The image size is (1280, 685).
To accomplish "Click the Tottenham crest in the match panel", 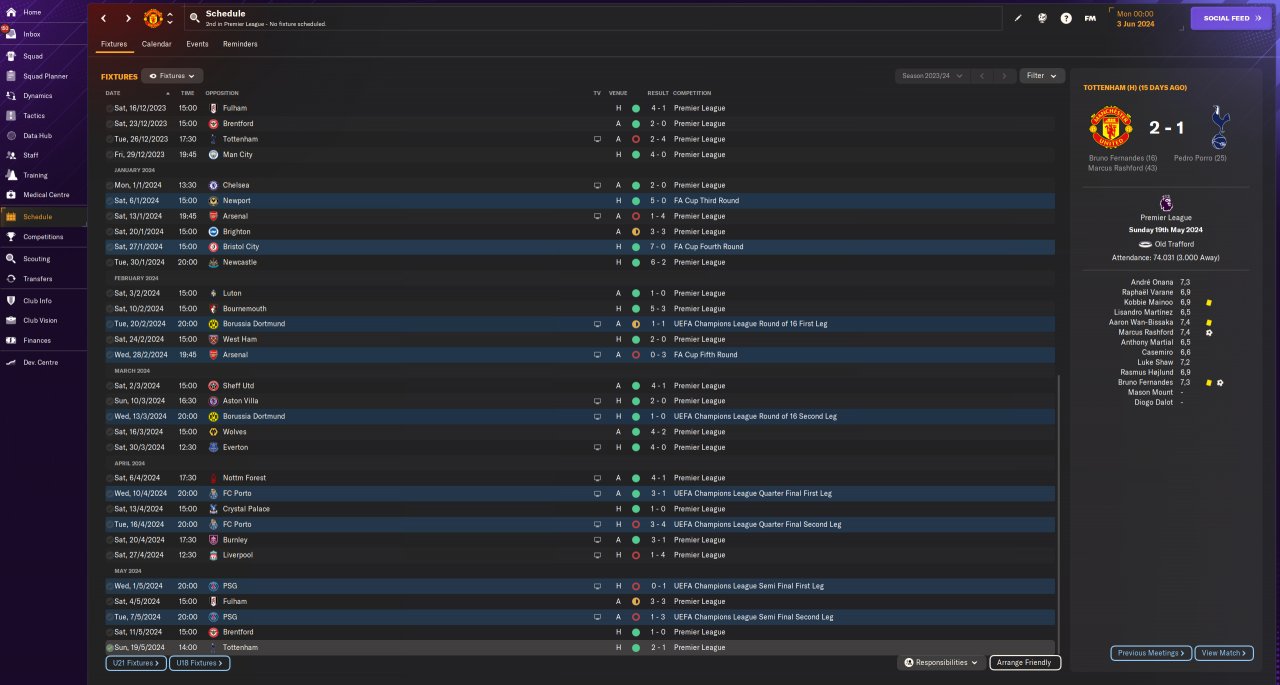I will 1219,128.
